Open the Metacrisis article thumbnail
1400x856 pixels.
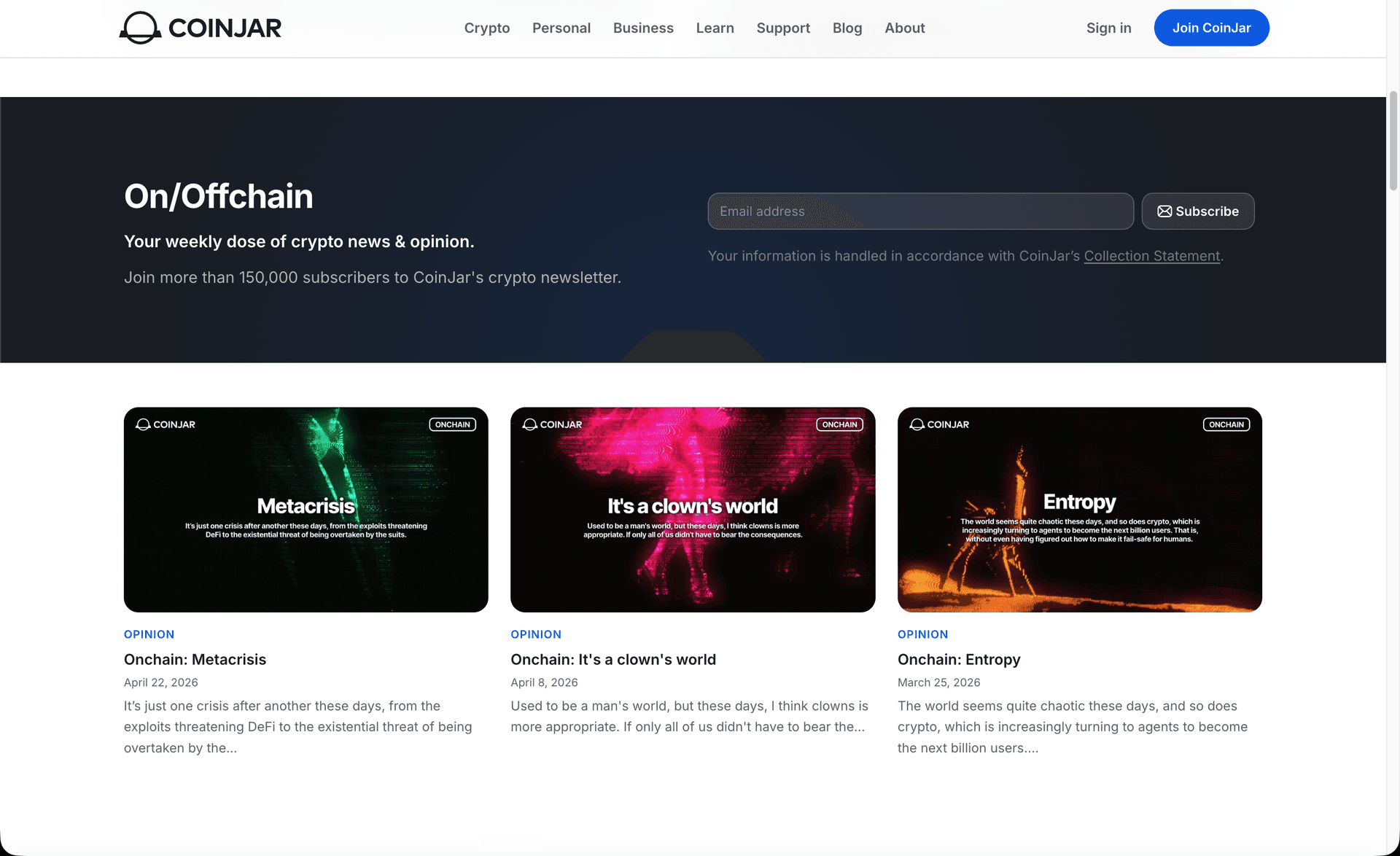point(306,510)
